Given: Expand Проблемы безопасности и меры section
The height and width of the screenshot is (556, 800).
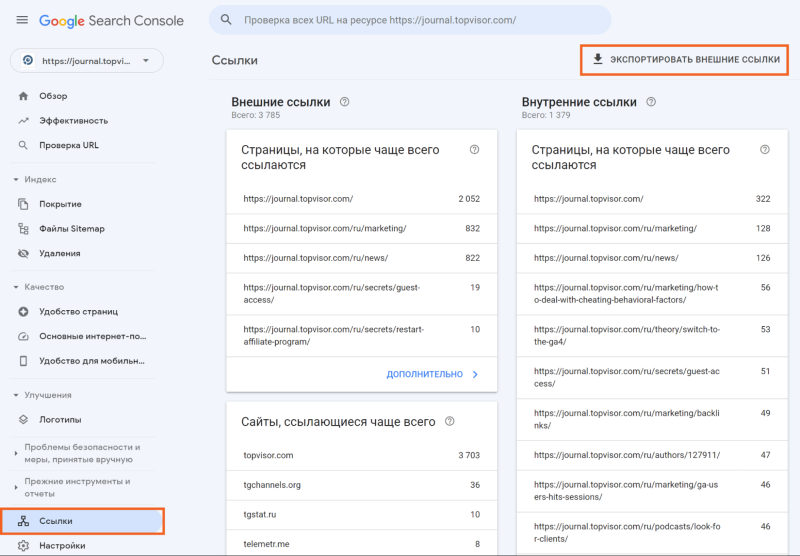Looking at the screenshot, I should [16, 453].
